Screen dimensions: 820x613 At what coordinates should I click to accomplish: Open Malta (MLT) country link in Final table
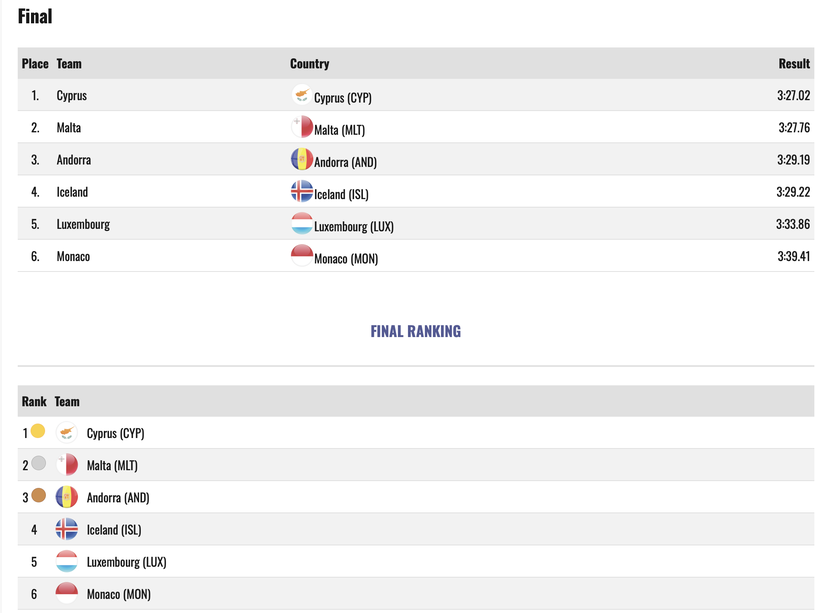(339, 130)
